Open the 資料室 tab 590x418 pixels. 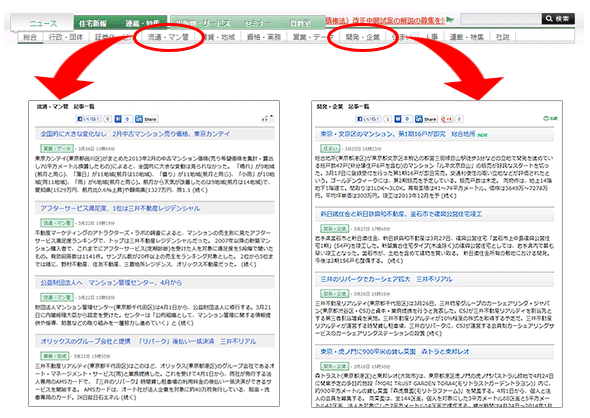pos(300,23)
